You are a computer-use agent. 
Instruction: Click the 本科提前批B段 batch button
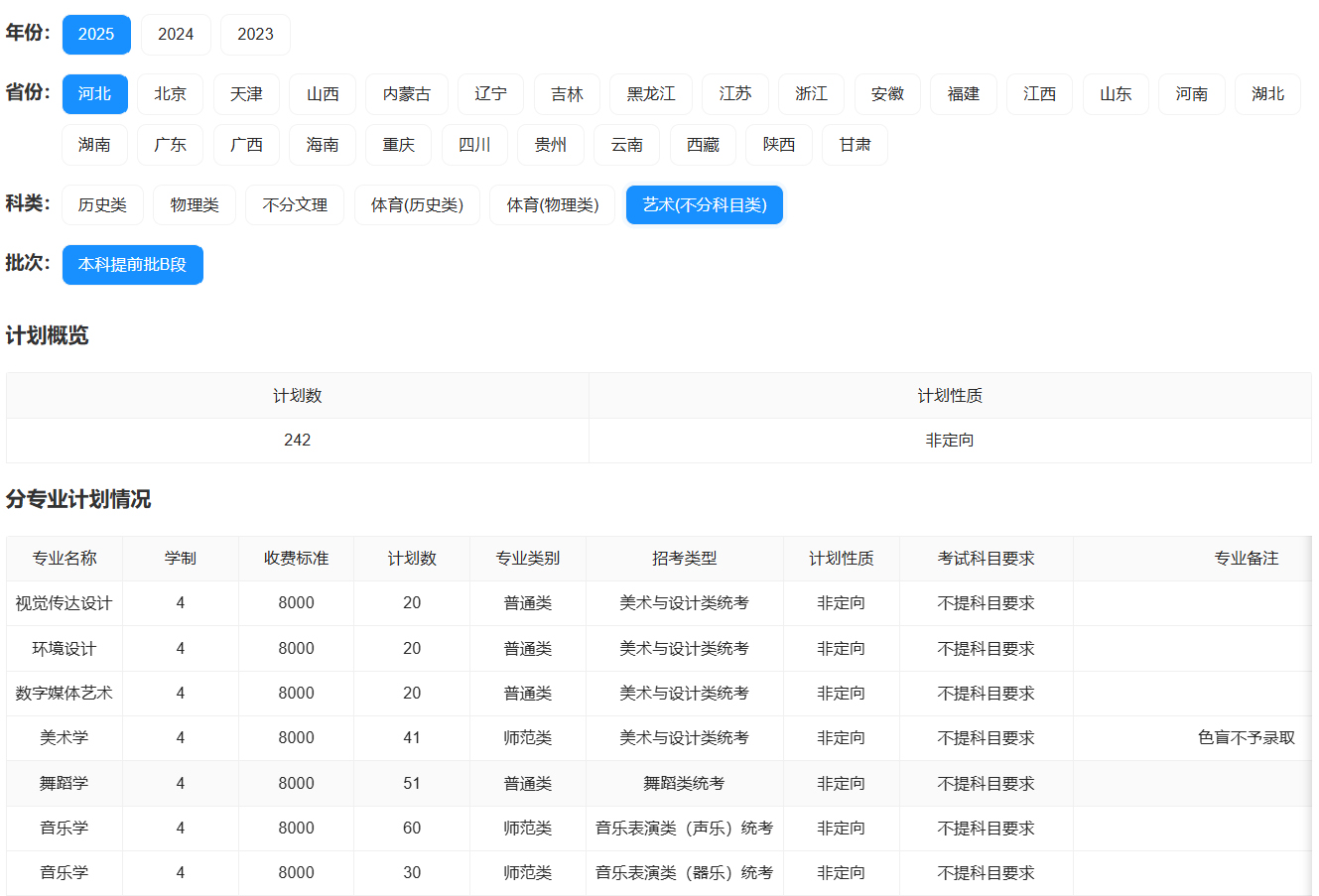tap(133, 265)
